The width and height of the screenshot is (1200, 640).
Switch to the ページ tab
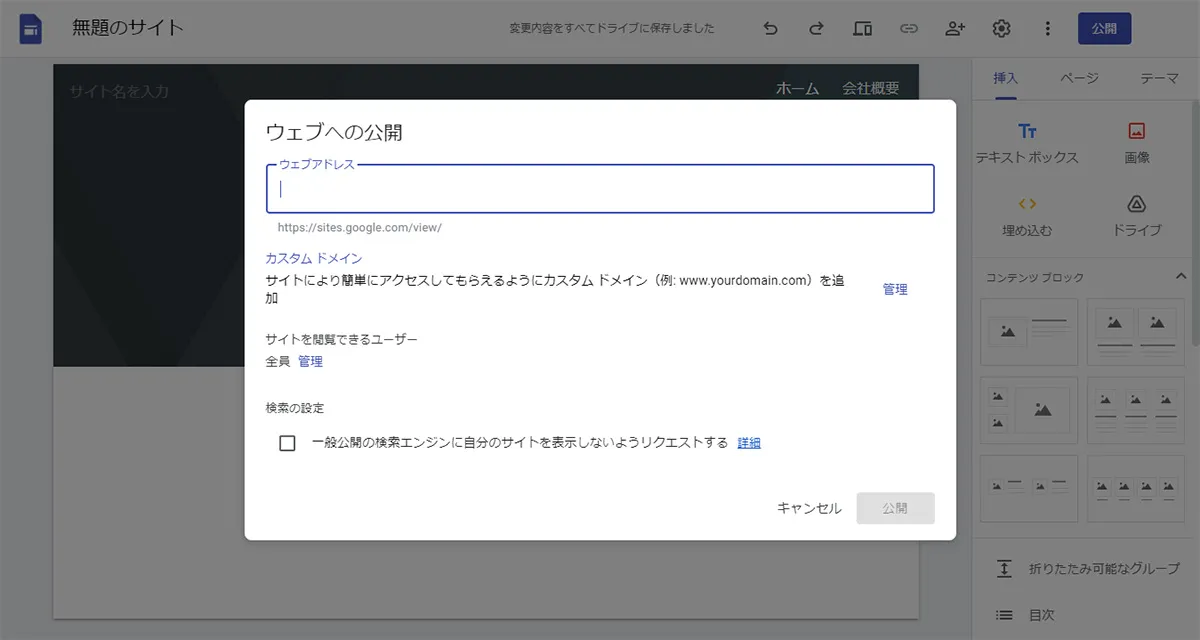(x=1079, y=77)
